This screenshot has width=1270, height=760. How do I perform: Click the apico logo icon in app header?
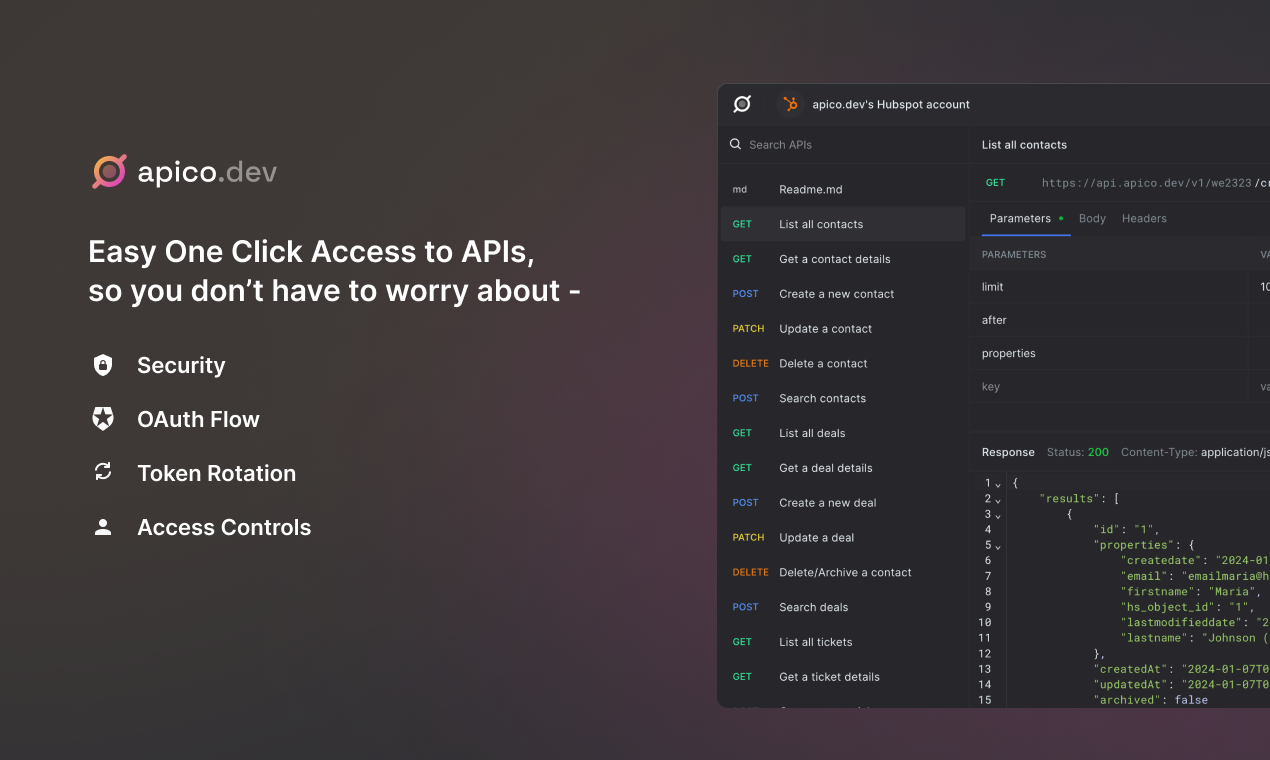pos(742,104)
